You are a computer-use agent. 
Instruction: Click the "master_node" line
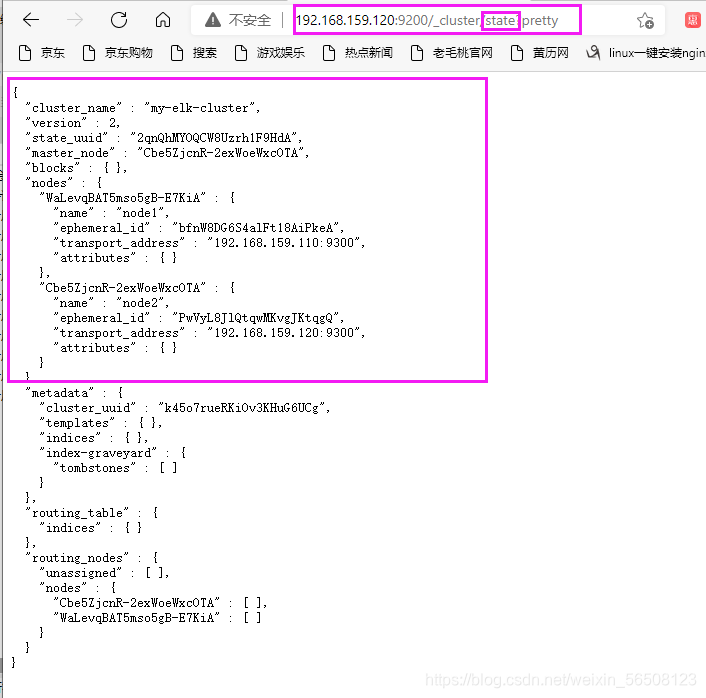pyautogui.click(x=167, y=153)
